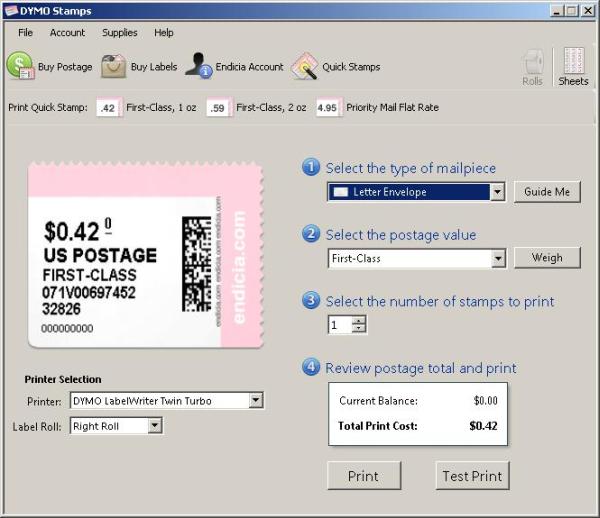The width and height of the screenshot is (600, 518).
Task: Click 'Select the type of mailpiece' heading
Action: click(x=411, y=168)
